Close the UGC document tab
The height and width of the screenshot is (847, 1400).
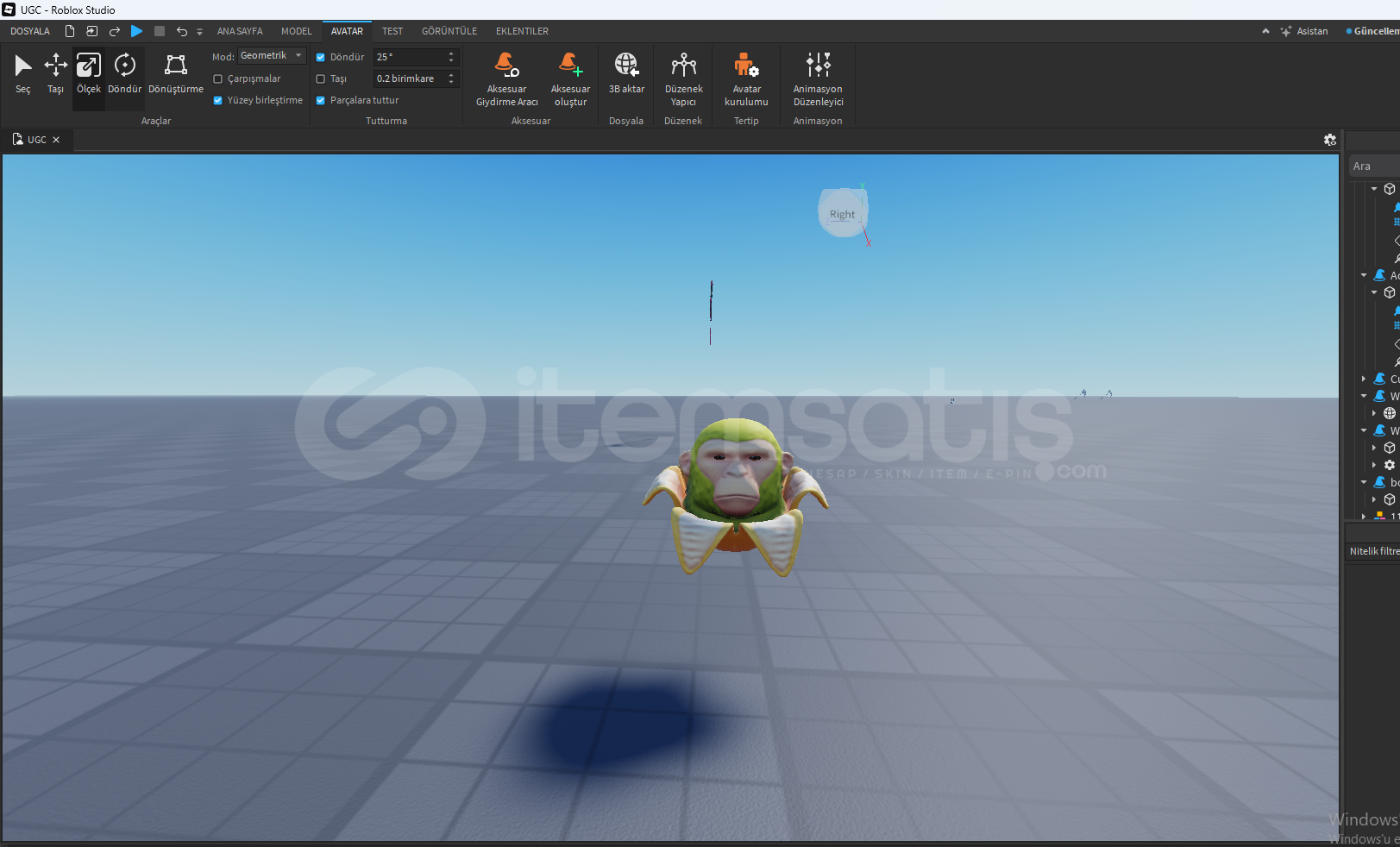[x=56, y=140]
